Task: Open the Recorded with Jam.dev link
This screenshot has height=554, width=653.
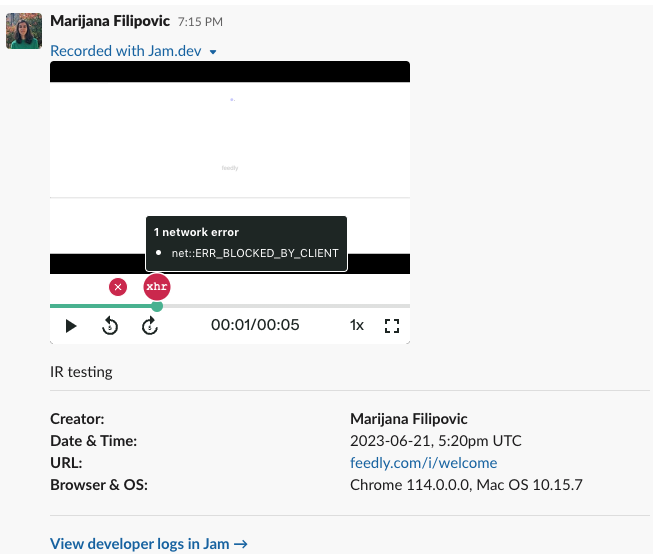Action: click(126, 51)
